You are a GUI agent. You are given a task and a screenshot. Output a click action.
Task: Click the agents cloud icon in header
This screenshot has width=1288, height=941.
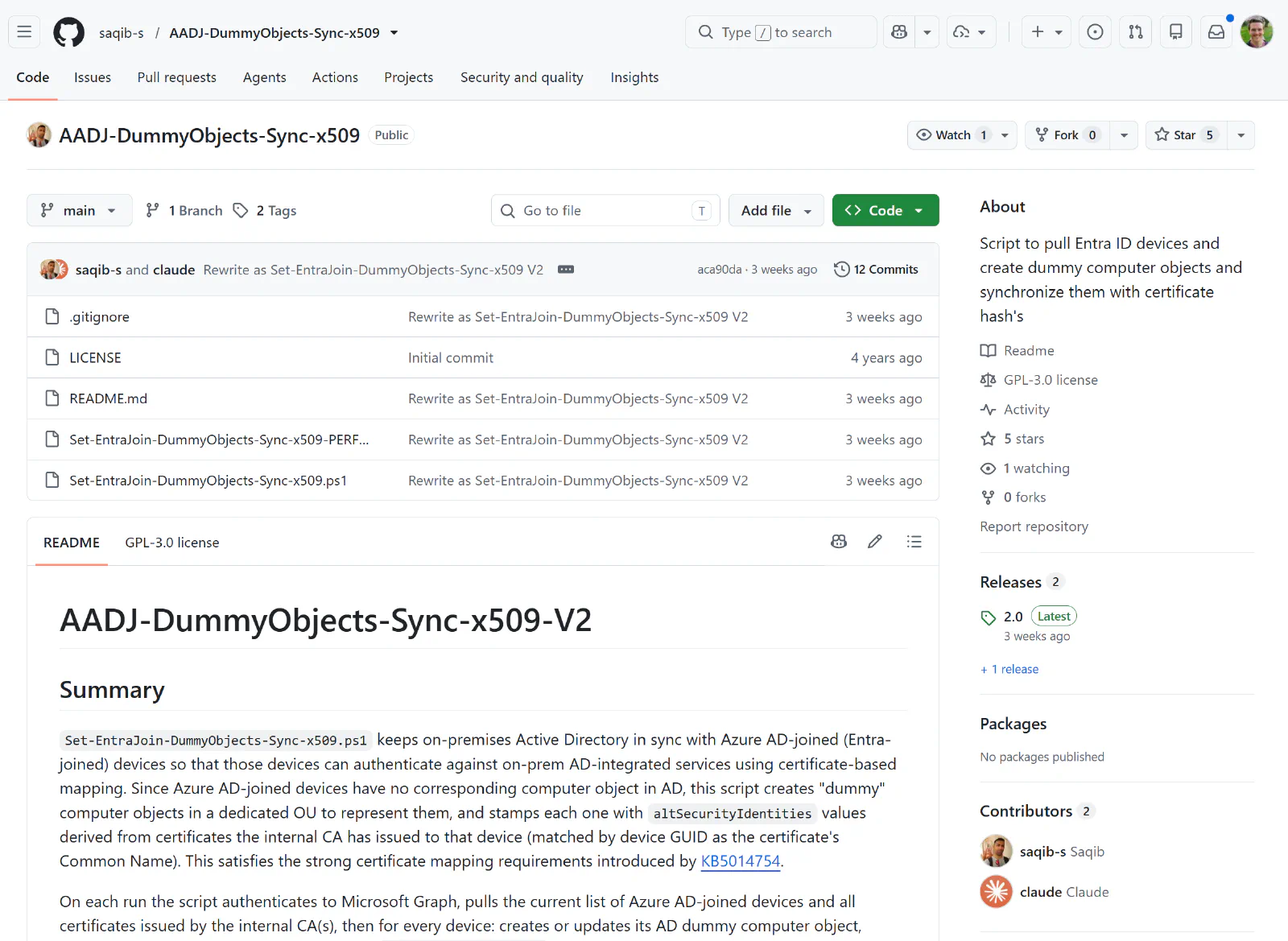(961, 32)
